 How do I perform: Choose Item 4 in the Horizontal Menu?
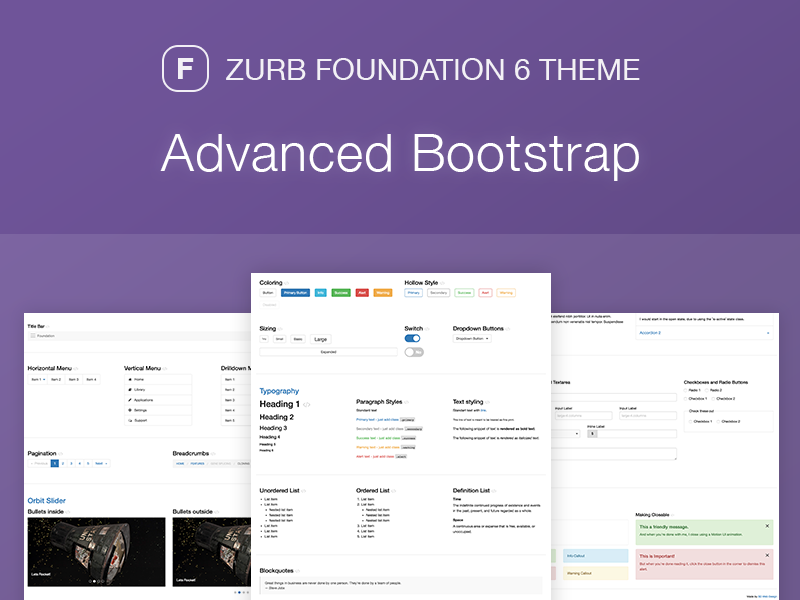[x=91, y=380]
